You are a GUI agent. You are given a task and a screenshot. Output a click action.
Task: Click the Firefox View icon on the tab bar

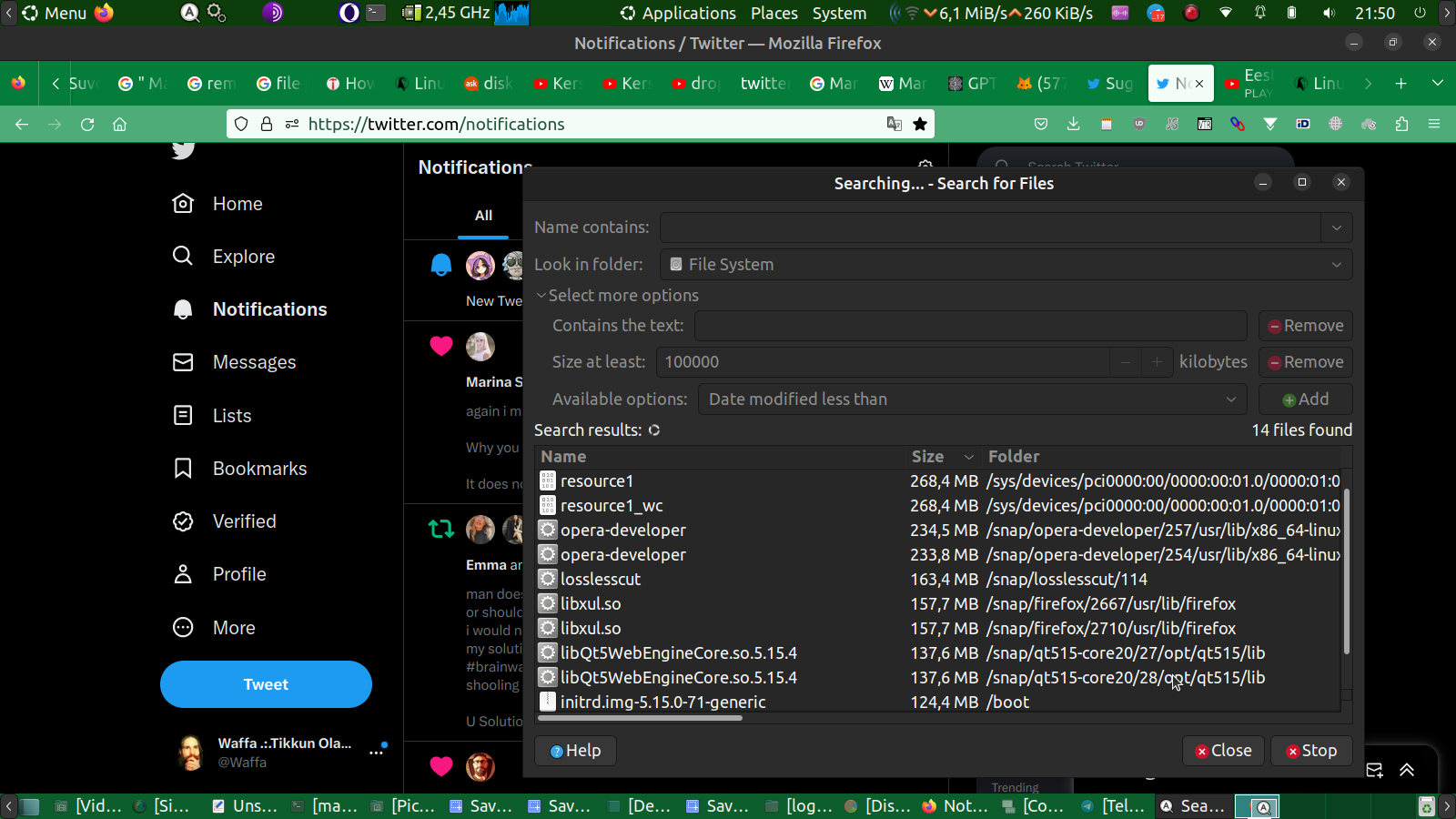(x=18, y=84)
